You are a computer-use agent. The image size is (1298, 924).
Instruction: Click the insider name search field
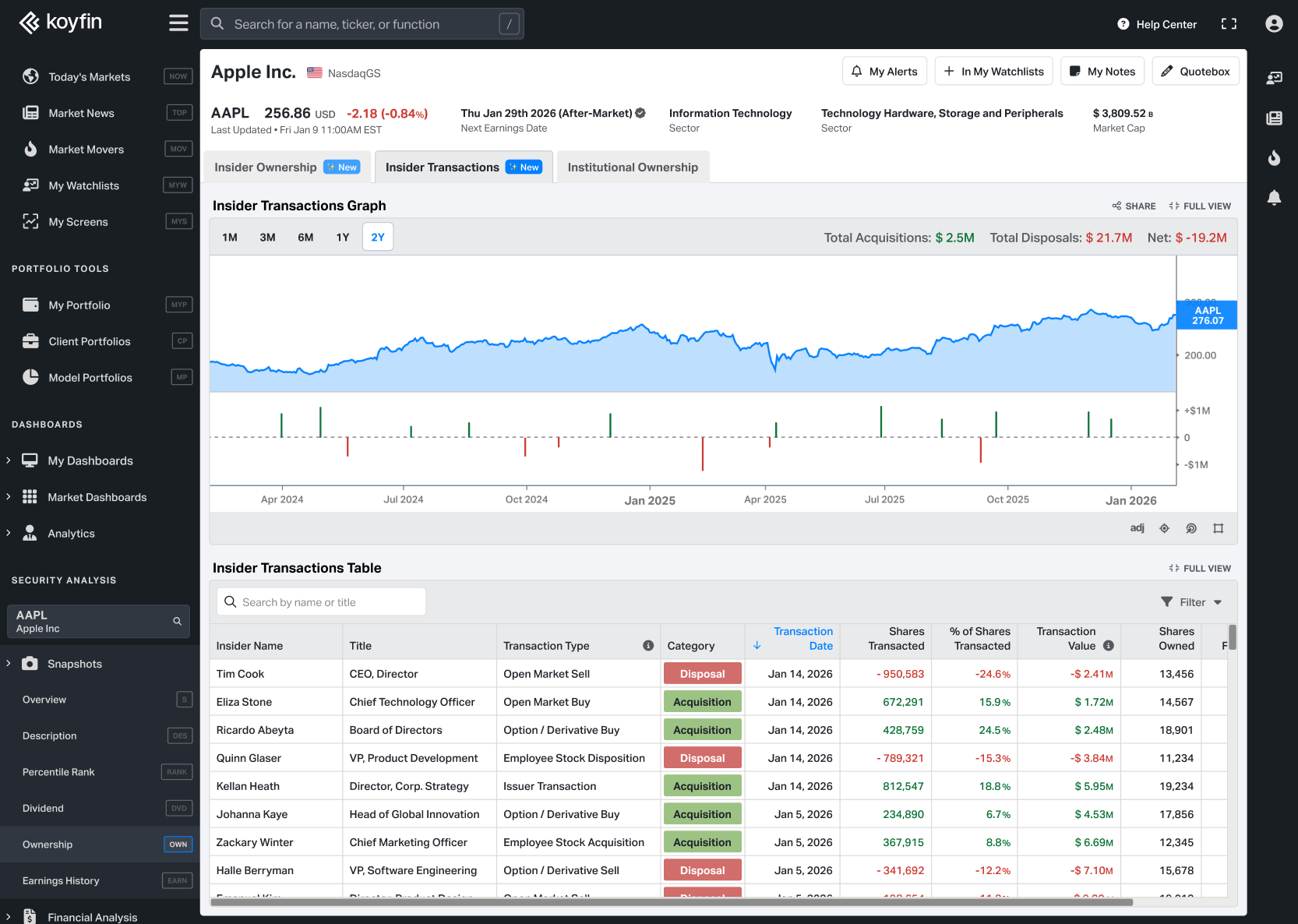[x=321, y=602]
